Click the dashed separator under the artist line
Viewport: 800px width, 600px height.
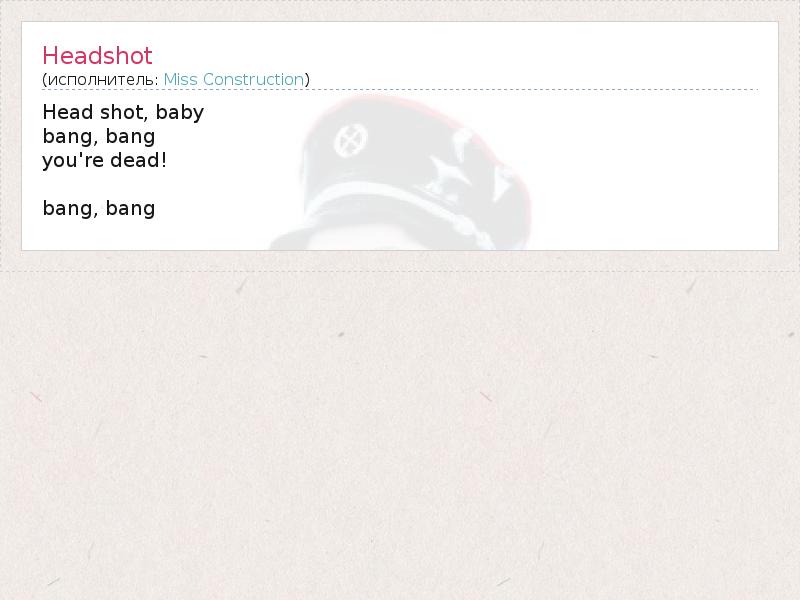tap(400, 89)
